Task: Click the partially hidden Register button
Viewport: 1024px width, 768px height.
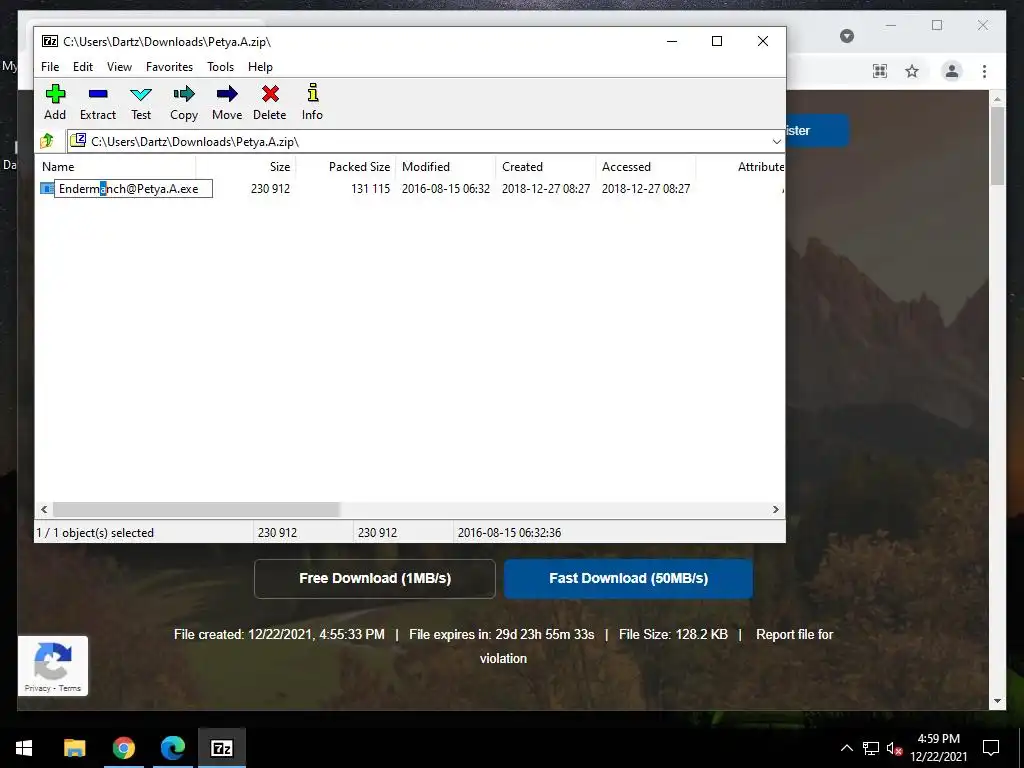Action: (818, 131)
